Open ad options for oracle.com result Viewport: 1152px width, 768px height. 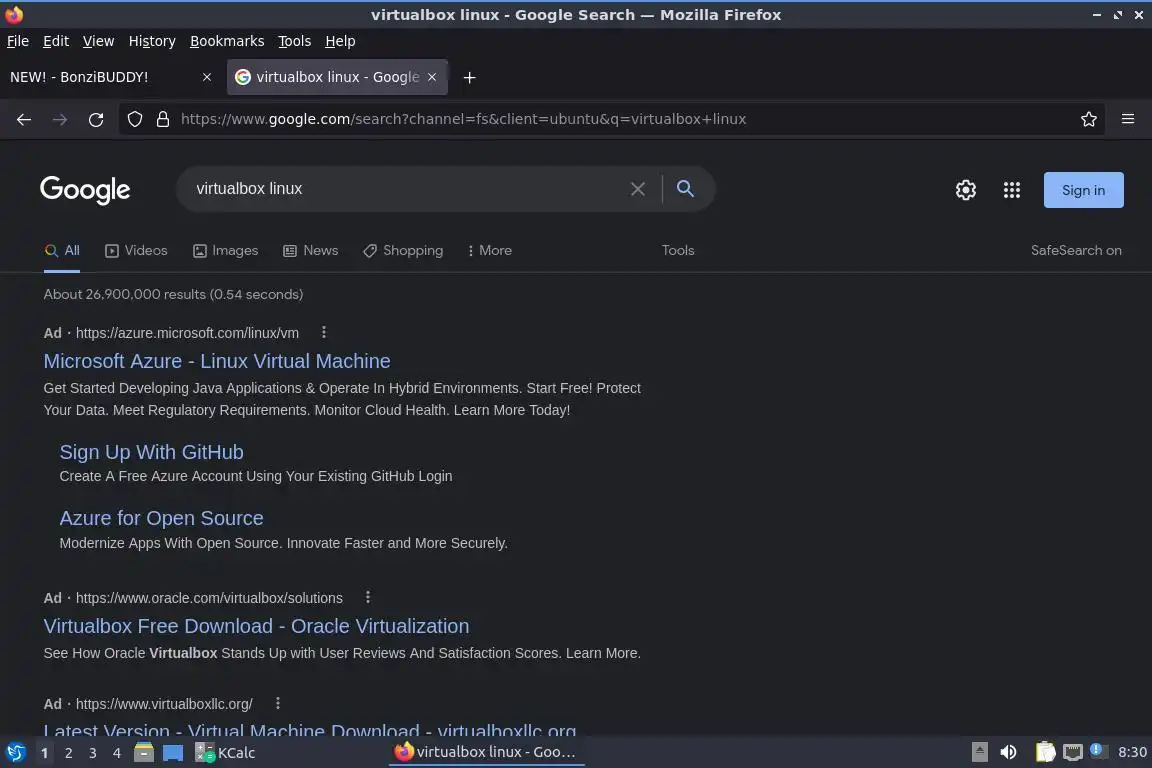click(x=367, y=597)
